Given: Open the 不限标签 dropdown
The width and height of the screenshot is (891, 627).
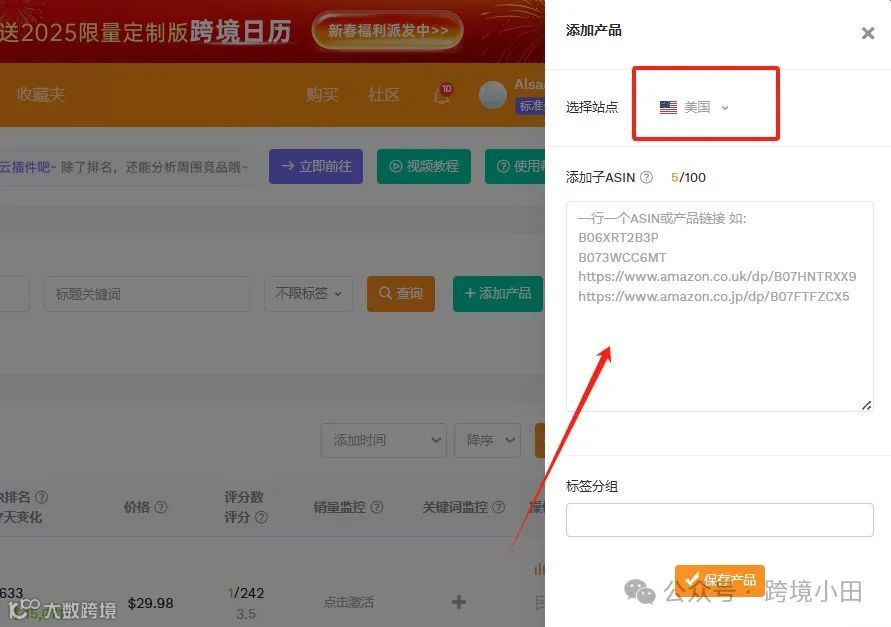Looking at the screenshot, I should pos(309,294).
